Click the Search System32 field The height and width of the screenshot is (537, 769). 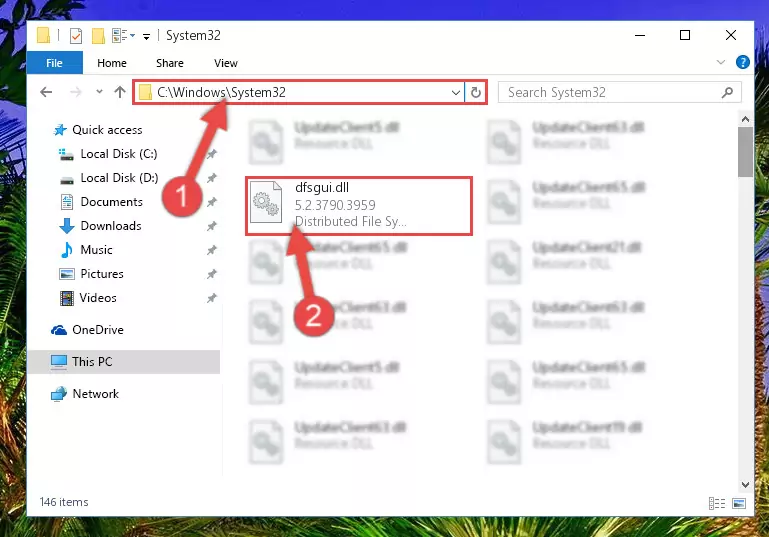coord(619,92)
